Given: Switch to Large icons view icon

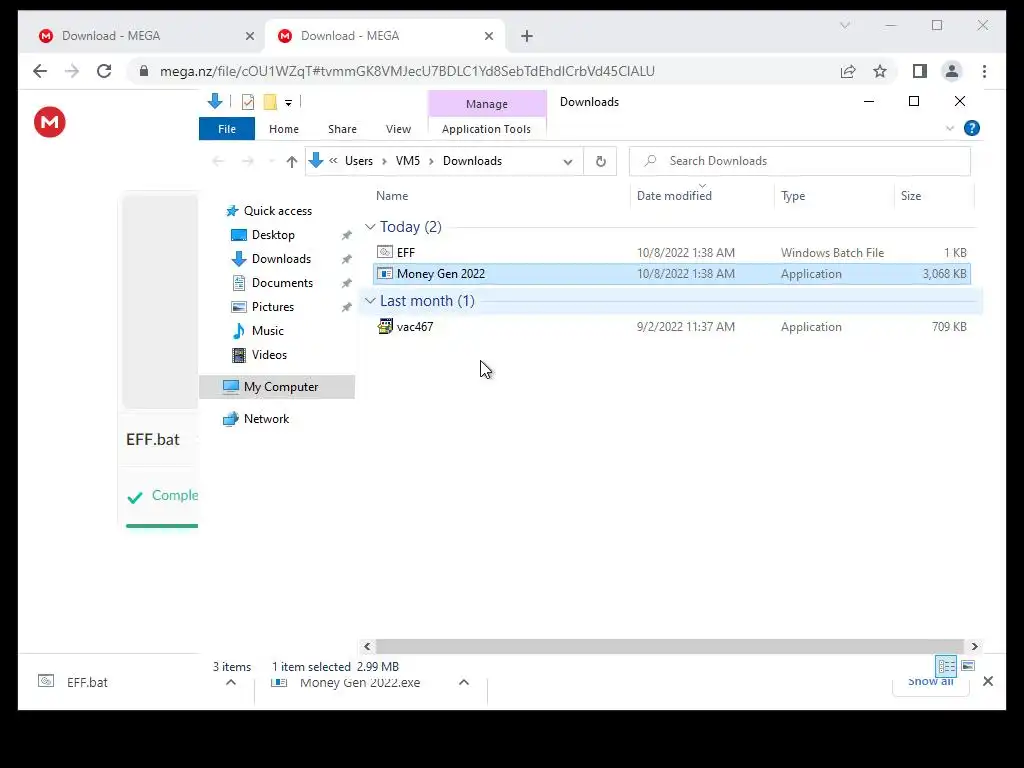Looking at the screenshot, I should pyautogui.click(x=968, y=666).
